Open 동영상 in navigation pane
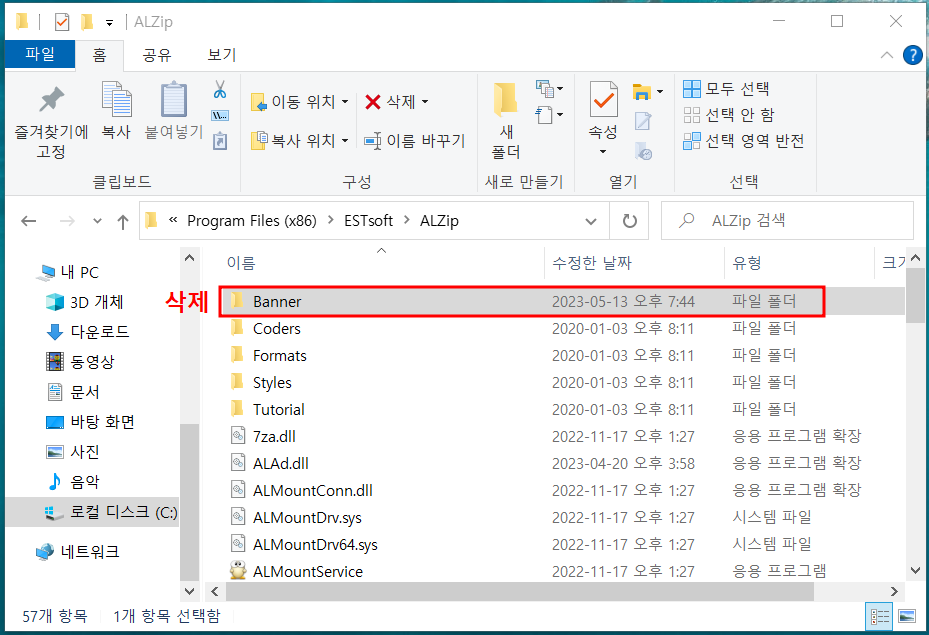 click(80, 362)
